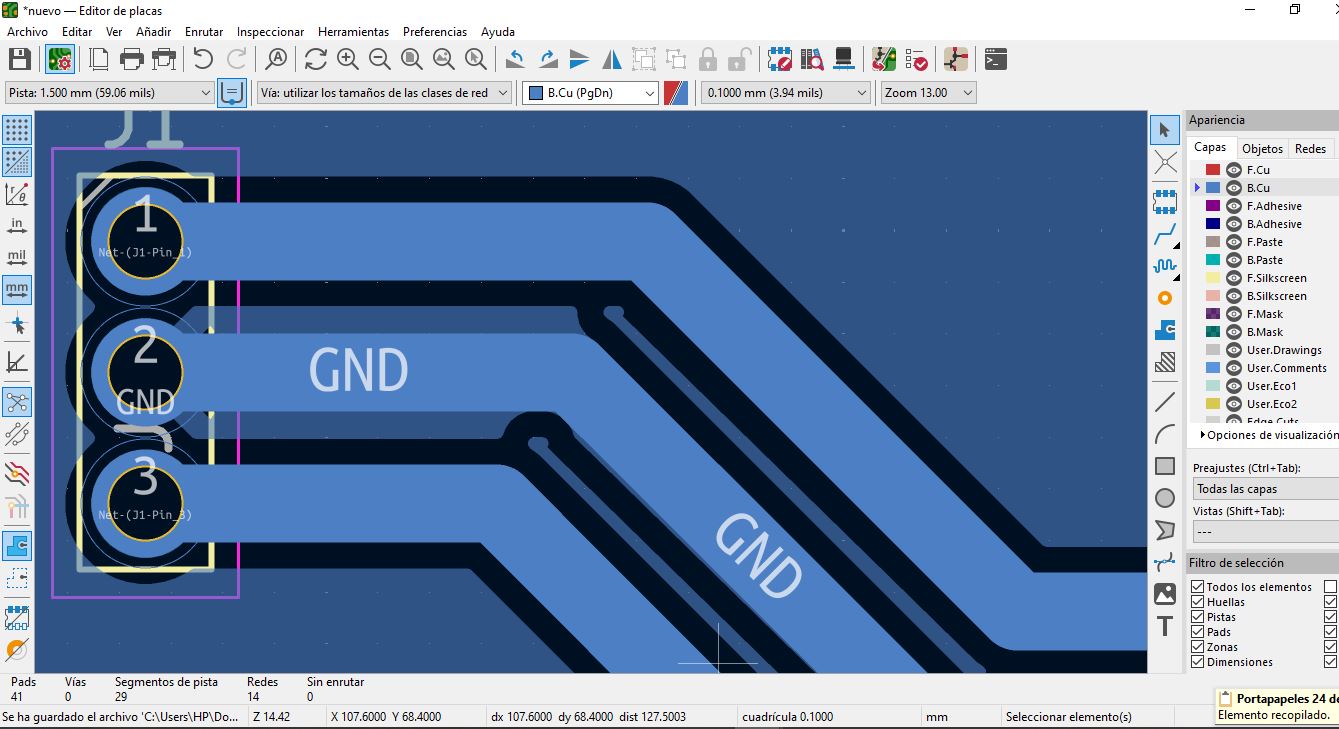This screenshot has width=1339, height=729.
Task: Open the Archivo menu
Action: click(x=27, y=32)
